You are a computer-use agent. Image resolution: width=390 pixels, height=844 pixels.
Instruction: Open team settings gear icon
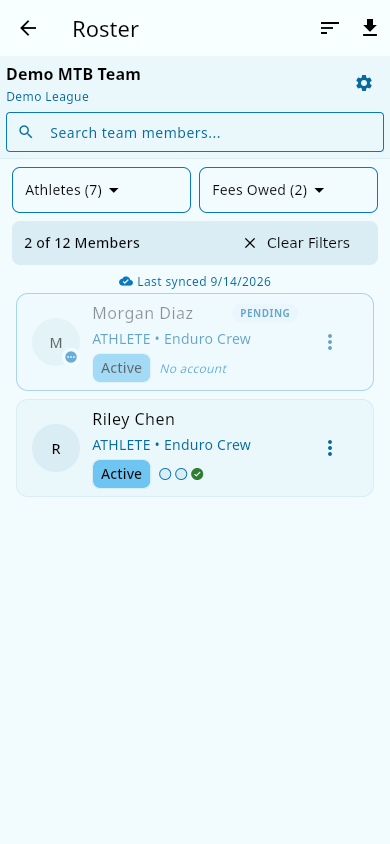pyautogui.click(x=364, y=83)
